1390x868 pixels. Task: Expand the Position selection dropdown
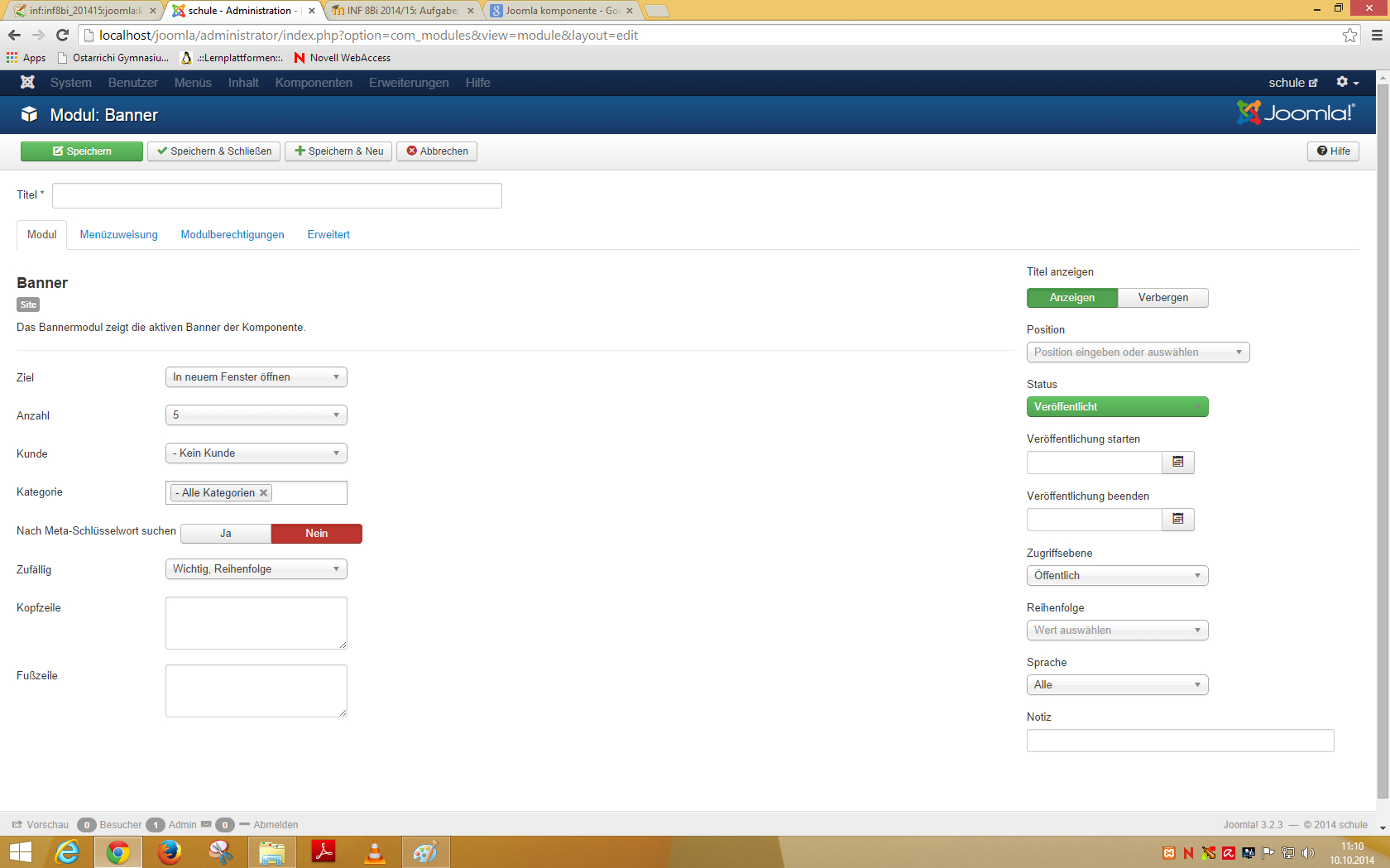click(x=1138, y=352)
